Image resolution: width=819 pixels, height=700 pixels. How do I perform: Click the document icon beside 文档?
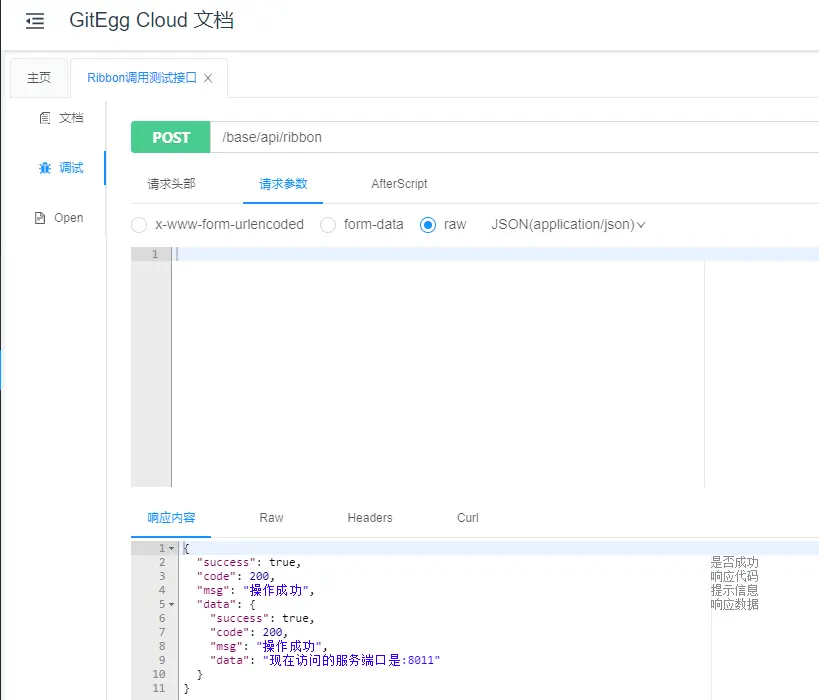click(45, 118)
